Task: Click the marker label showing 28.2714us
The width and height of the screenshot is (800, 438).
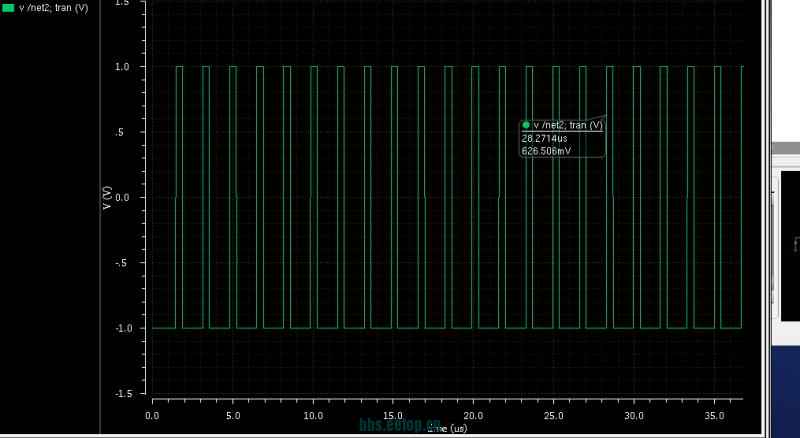Action: point(544,138)
